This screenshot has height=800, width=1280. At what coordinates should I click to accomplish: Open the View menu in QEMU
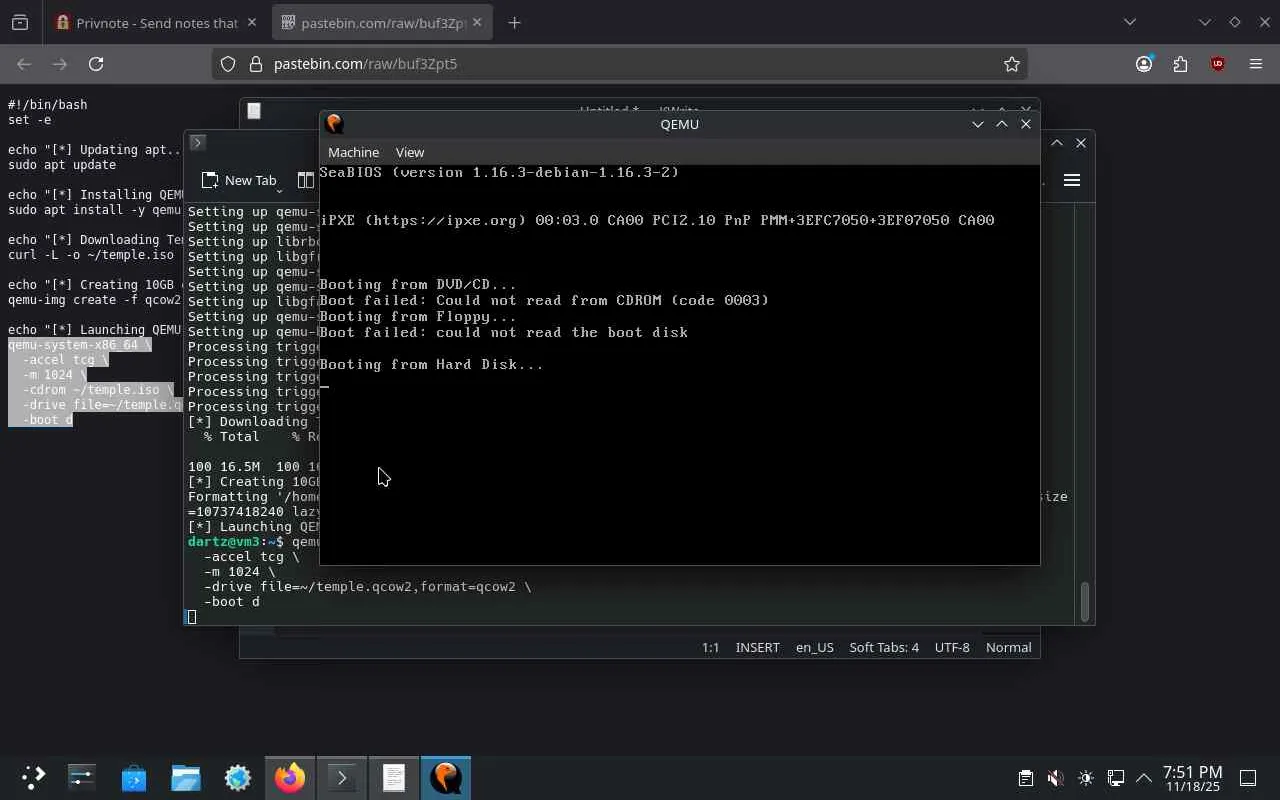coord(410,152)
